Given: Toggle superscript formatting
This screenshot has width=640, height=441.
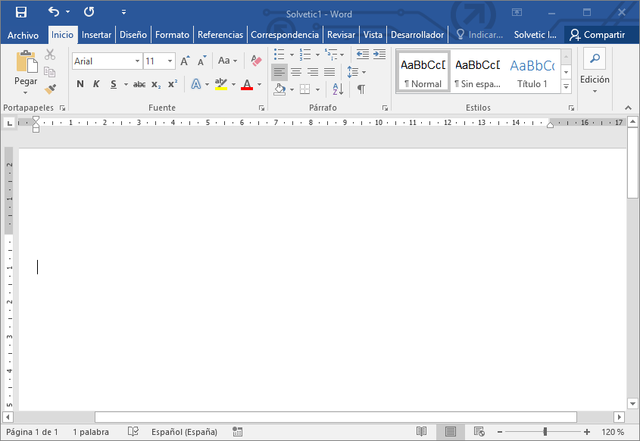Looking at the screenshot, I should coord(173,84).
